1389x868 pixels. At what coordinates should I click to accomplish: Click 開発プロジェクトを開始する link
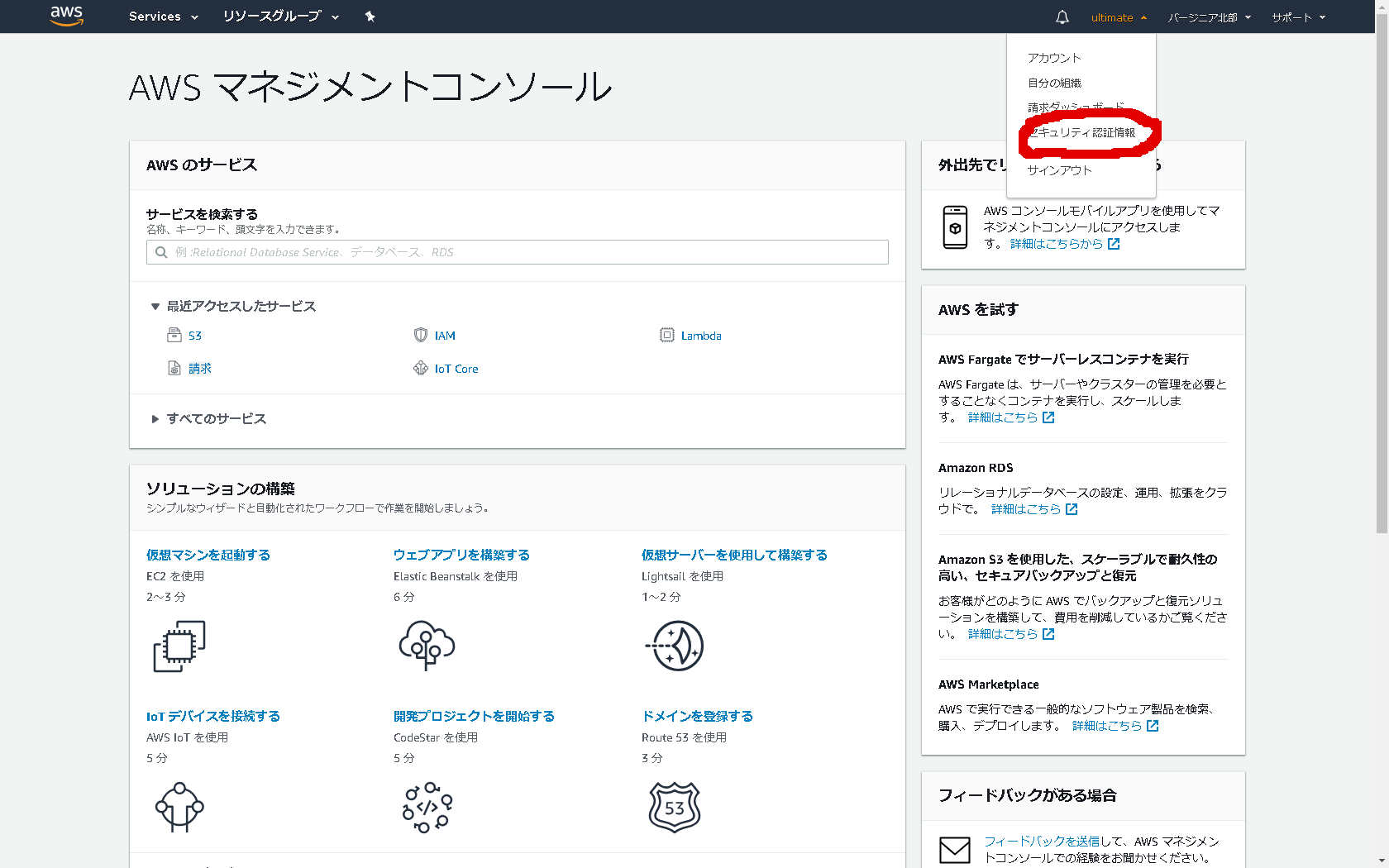point(474,716)
